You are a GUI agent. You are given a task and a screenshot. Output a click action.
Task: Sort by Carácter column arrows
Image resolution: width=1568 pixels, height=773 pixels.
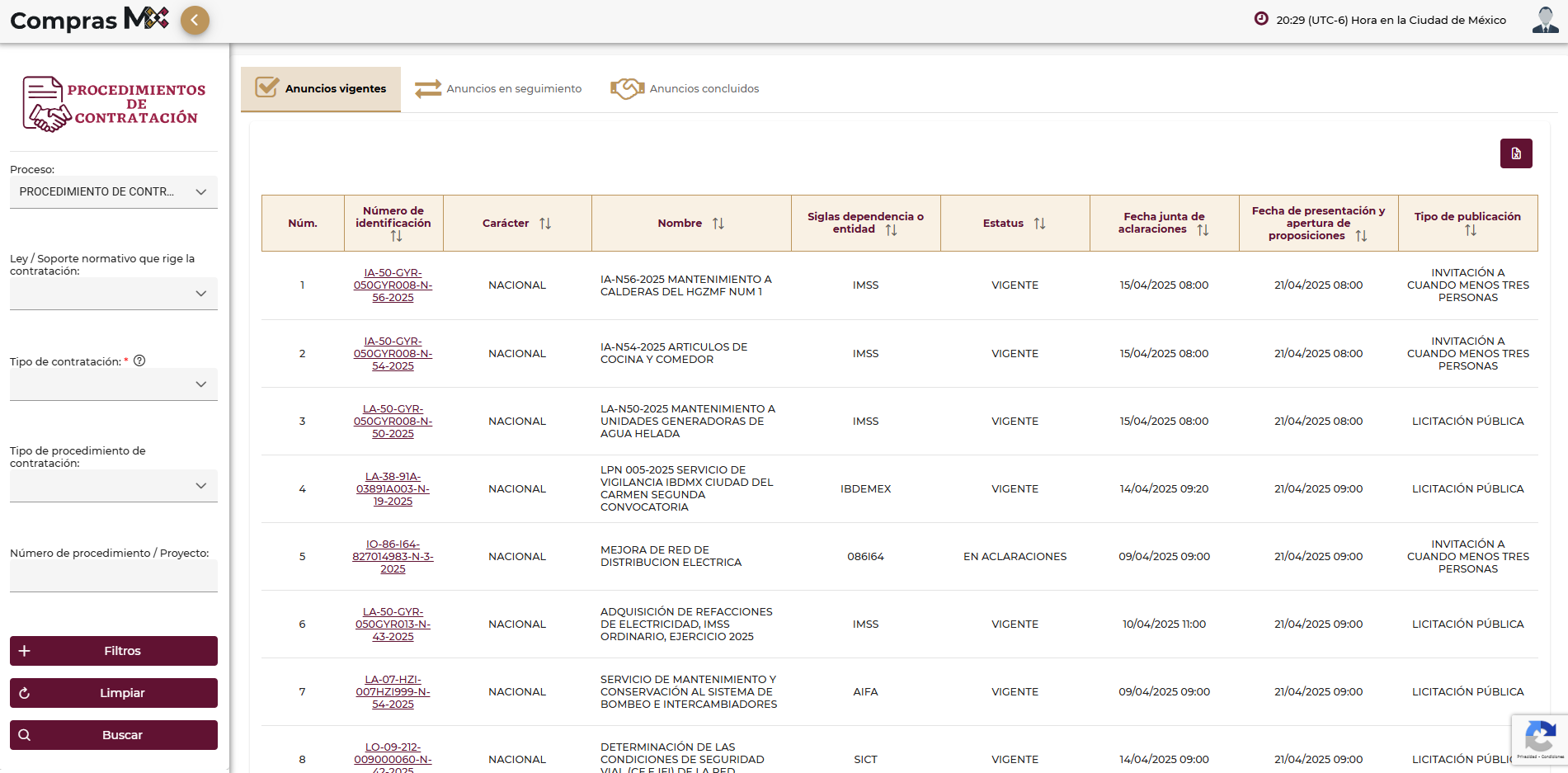click(545, 224)
